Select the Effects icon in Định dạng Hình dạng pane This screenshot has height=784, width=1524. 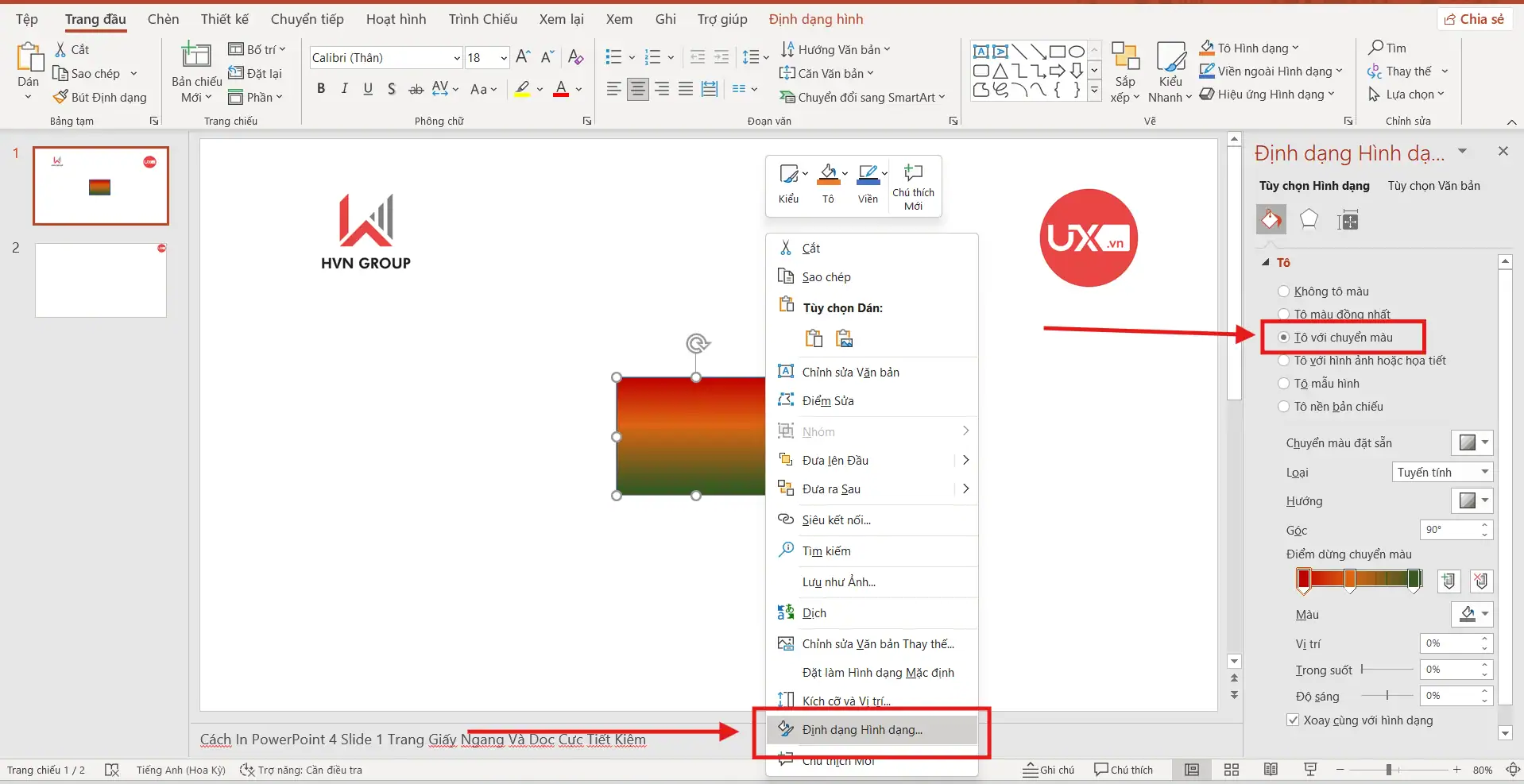1309,219
